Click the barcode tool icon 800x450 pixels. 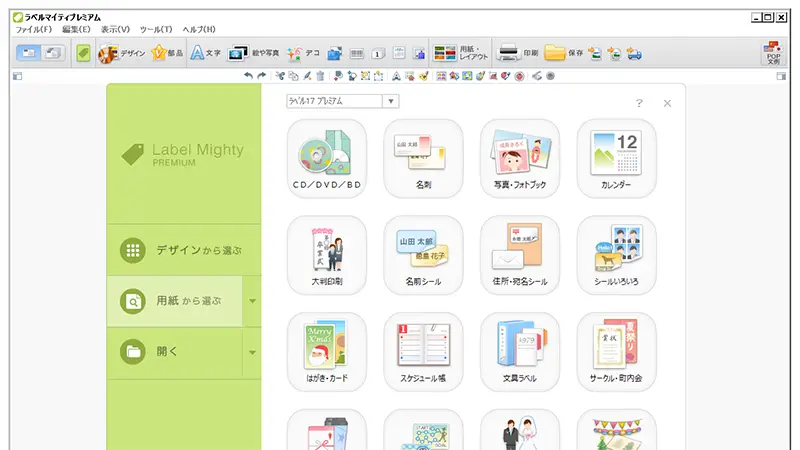pos(357,53)
